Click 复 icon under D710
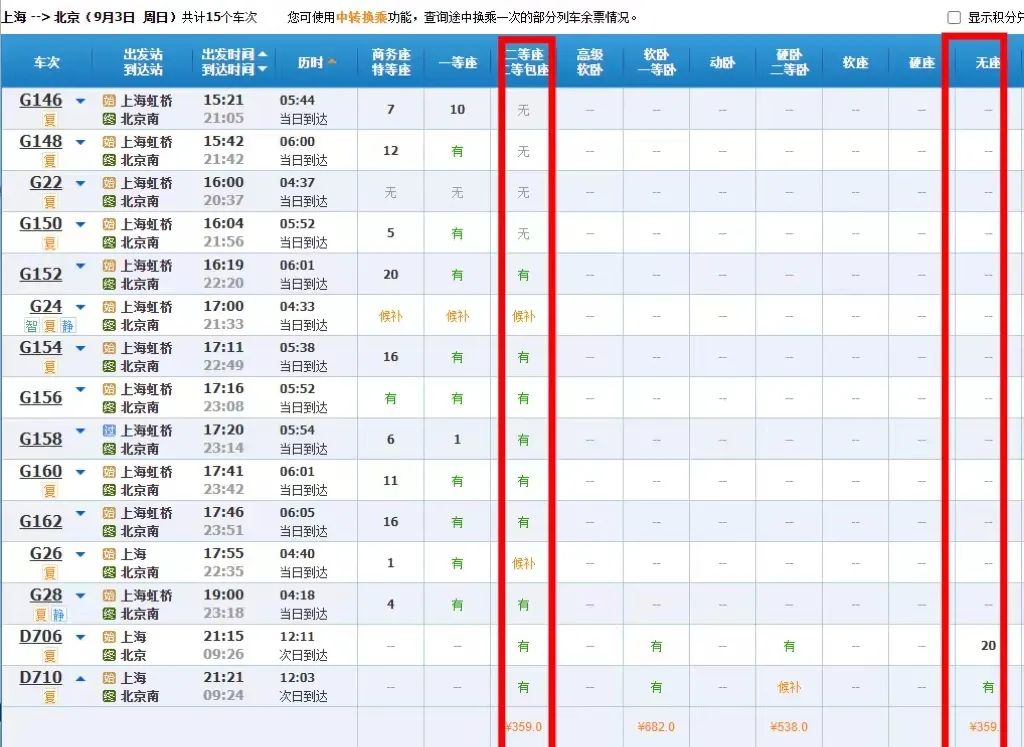 coord(50,697)
